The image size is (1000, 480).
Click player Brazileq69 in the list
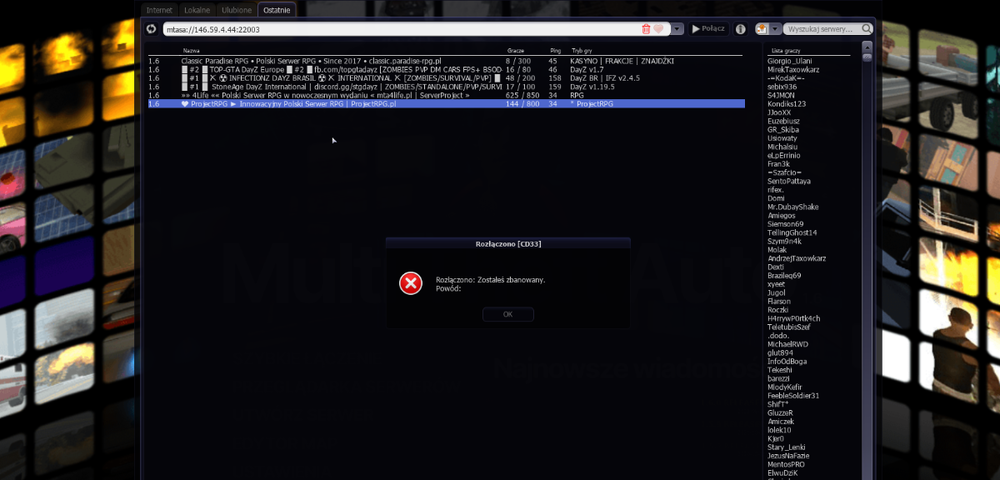pos(784,276)
